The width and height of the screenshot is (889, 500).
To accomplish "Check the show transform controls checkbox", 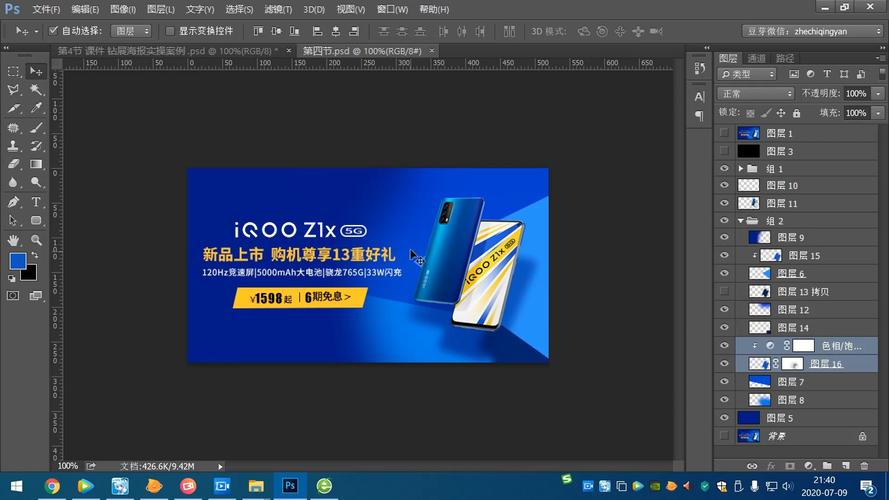I will (x=170, y=31).
